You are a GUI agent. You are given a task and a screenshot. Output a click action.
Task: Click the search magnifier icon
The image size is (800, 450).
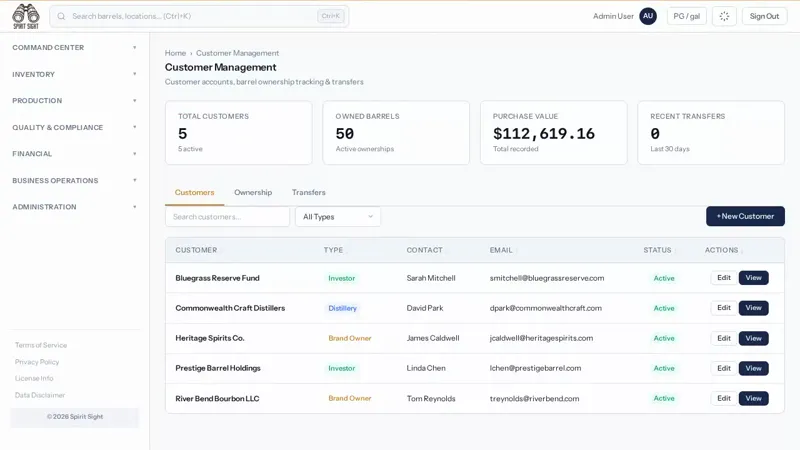tap(61, 16)
